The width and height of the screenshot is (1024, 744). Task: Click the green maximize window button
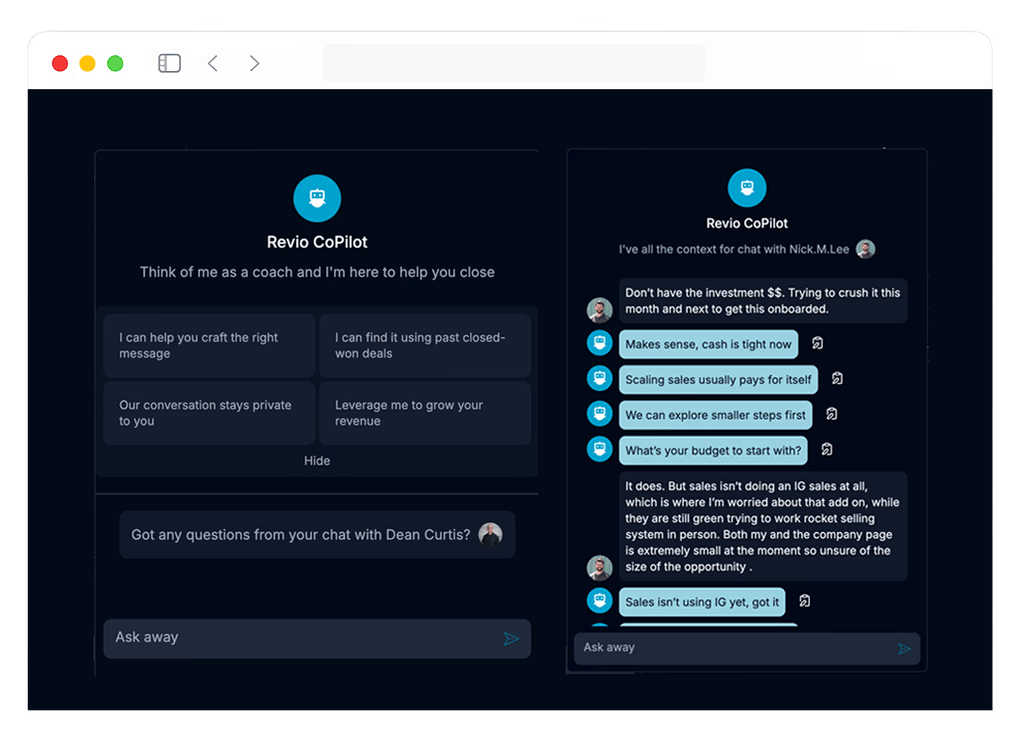115,63
